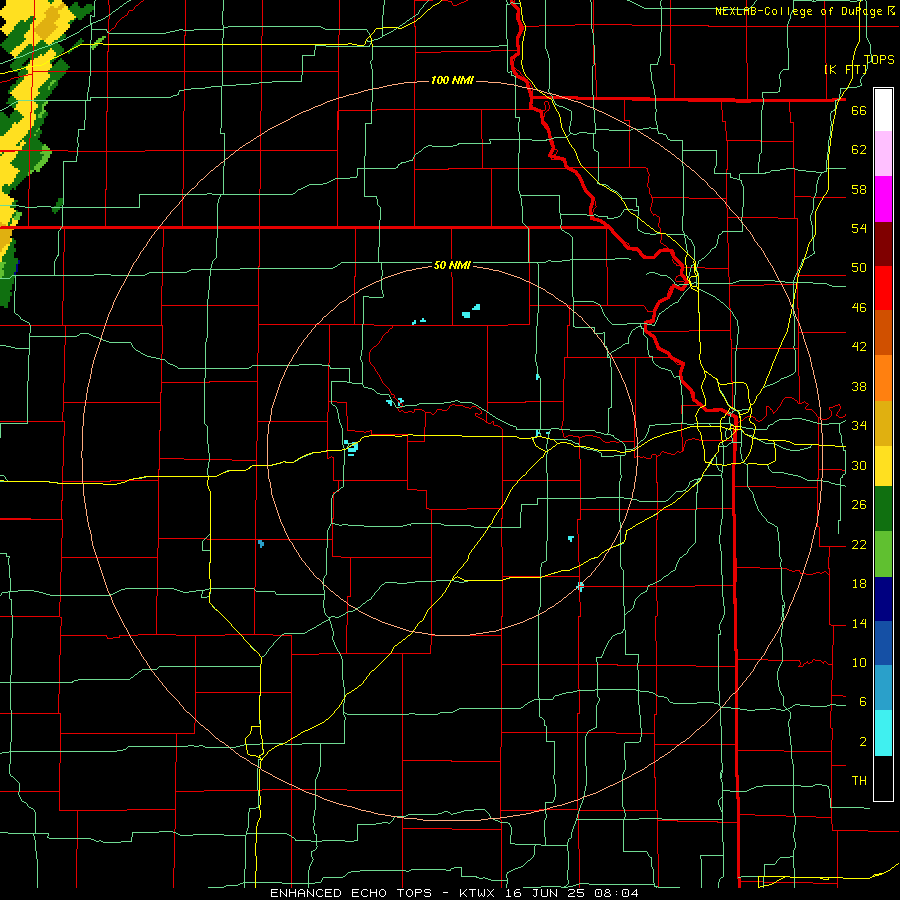The image size is (900, 900).
Task: Click the legend value 38
Action: 859,386
